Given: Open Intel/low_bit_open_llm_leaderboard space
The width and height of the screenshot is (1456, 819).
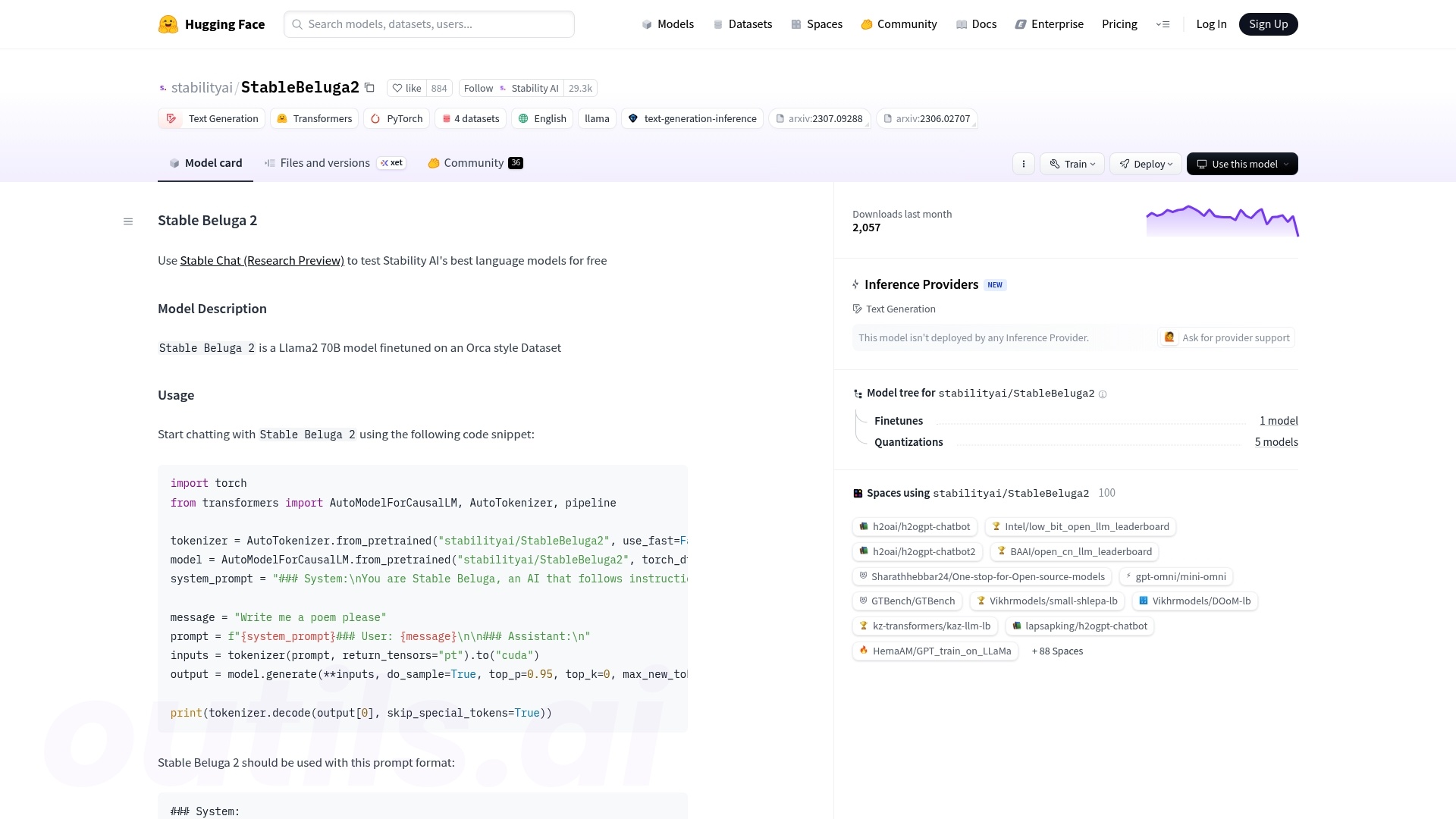Looking at the screenshot, I should click(1080, 526).
